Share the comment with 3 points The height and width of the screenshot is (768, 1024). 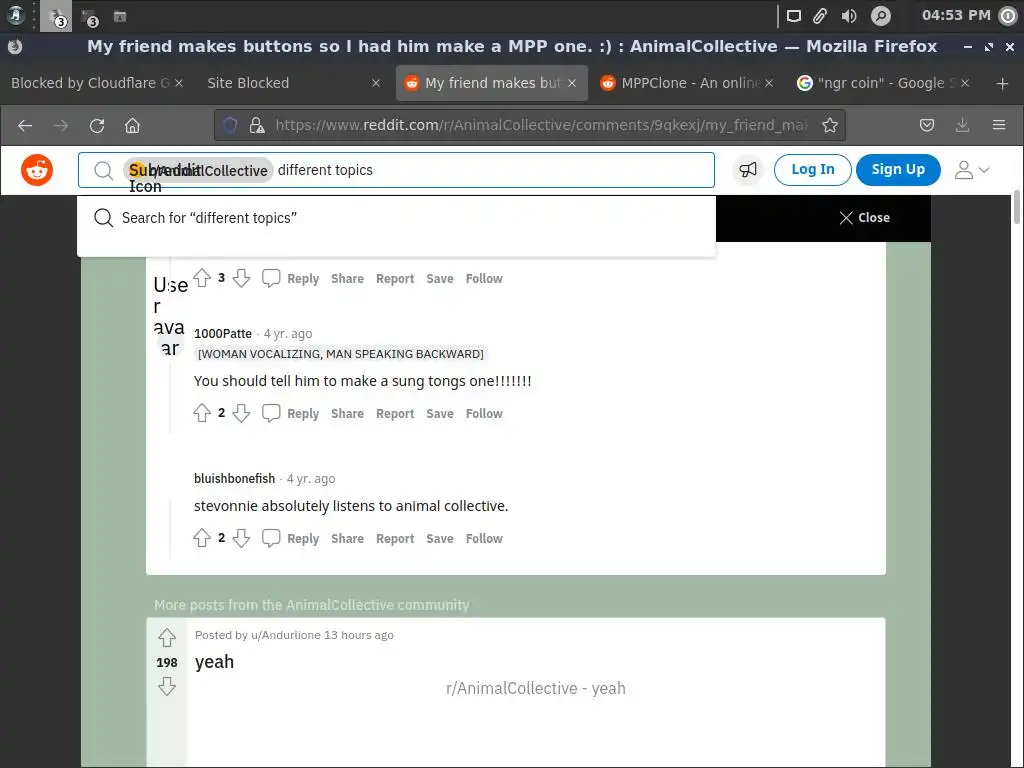[347, 279]
